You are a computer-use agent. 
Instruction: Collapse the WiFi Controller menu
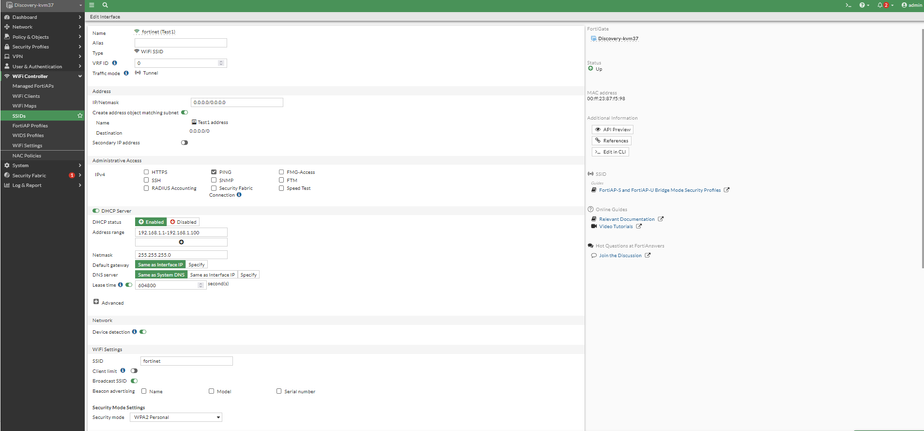pos(42,76)
